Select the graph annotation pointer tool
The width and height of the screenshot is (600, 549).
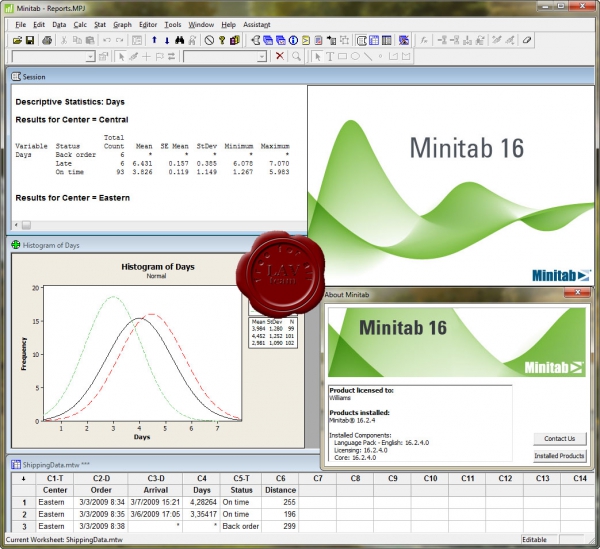click(x=317, y=57)
